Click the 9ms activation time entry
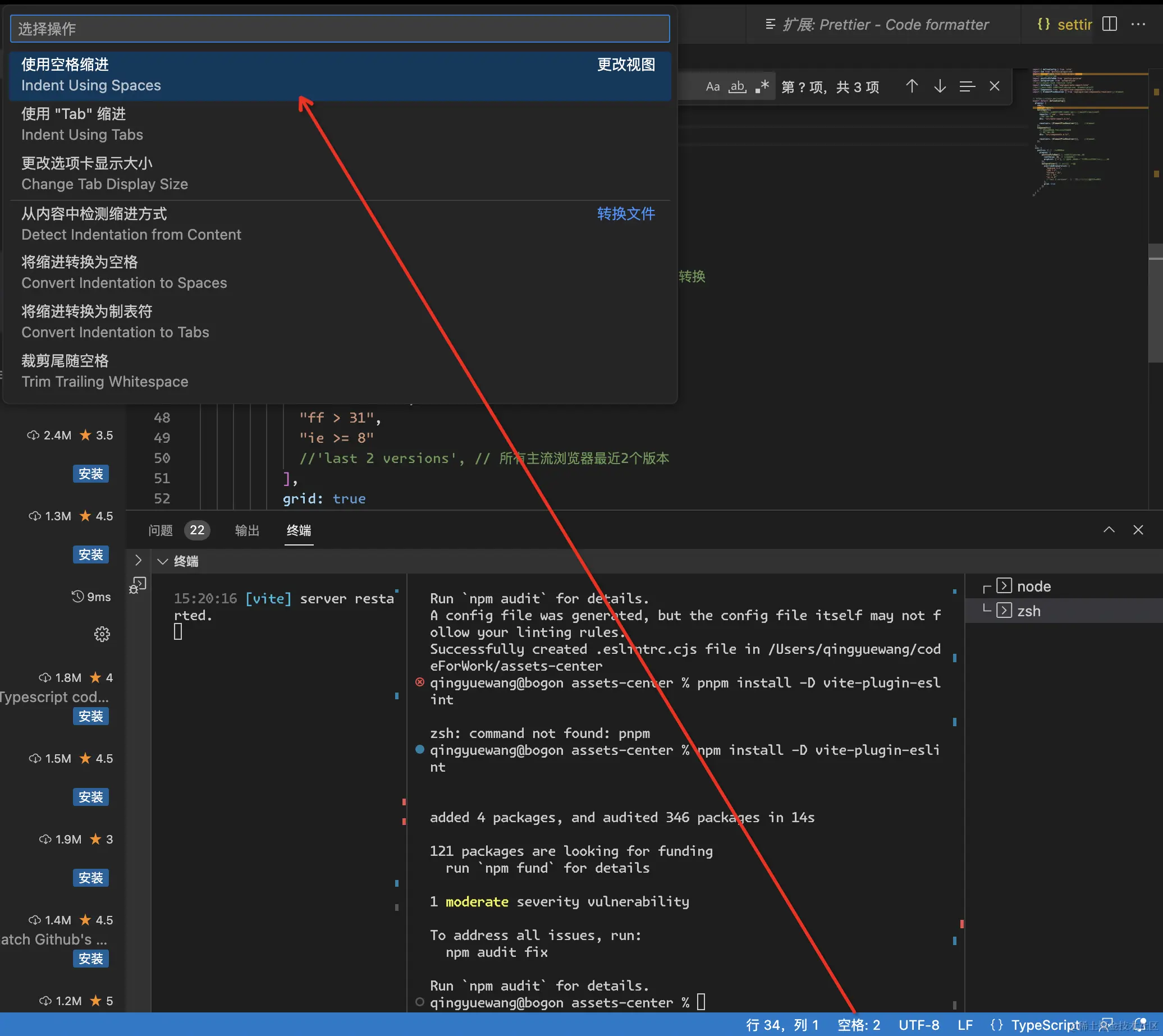 91,597
